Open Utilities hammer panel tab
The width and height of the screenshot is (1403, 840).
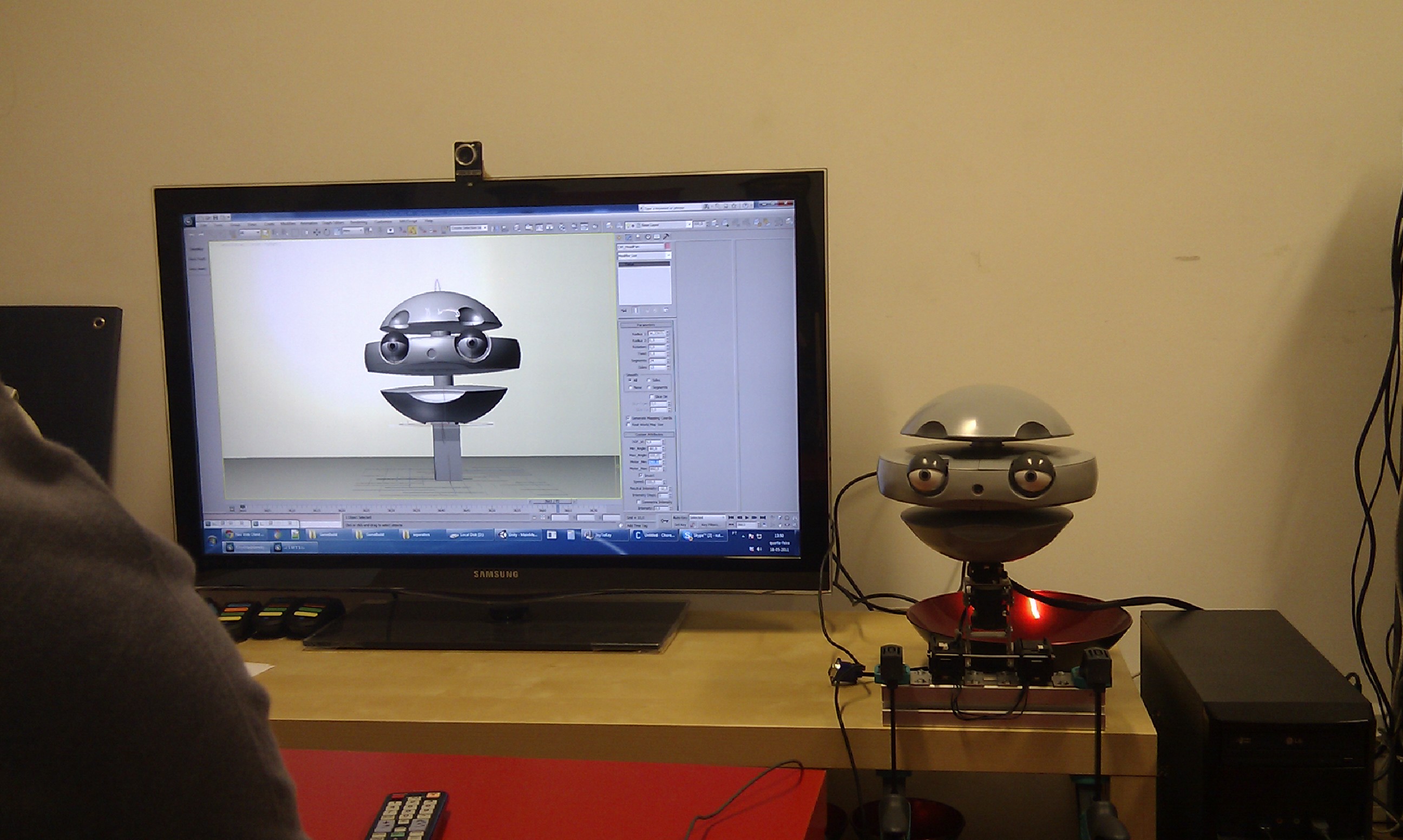[x=666, y=237]
